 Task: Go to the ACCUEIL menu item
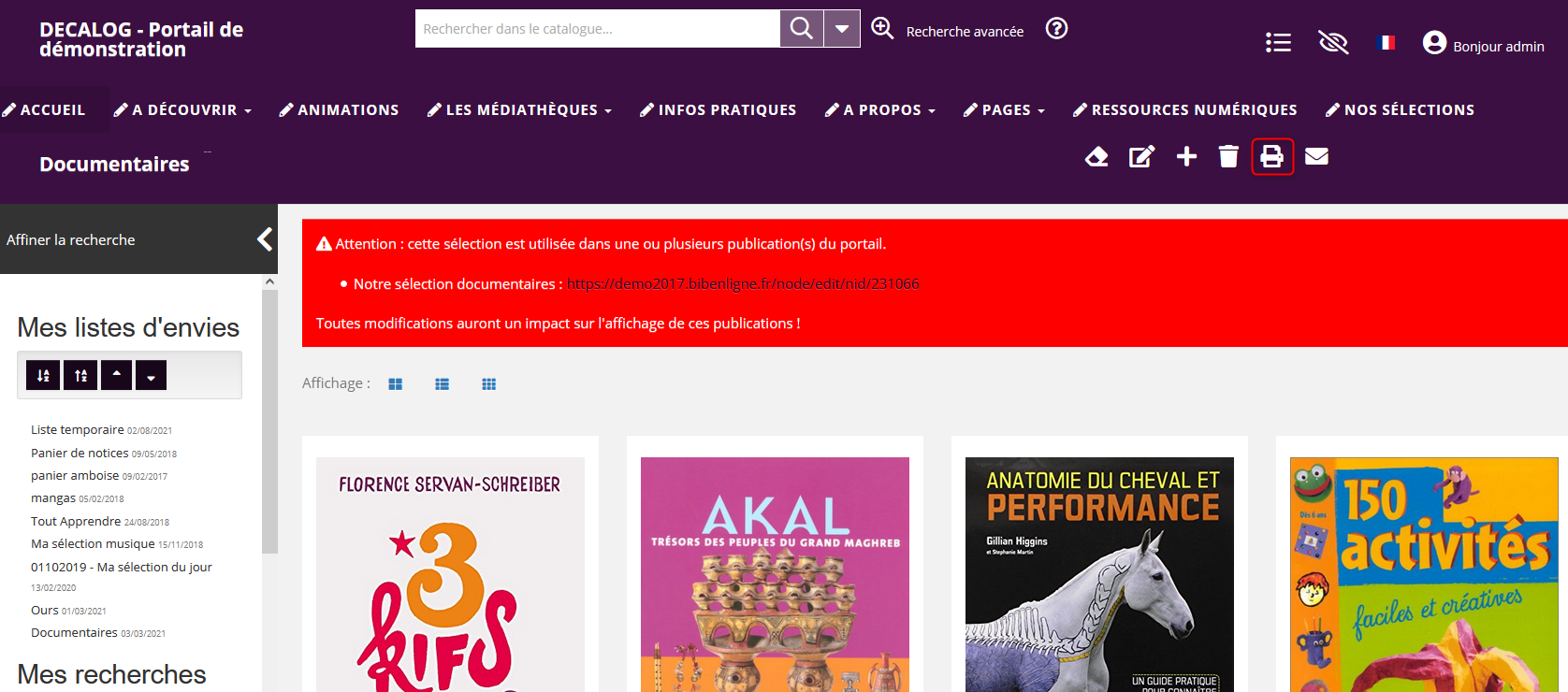tap(52, 109)
